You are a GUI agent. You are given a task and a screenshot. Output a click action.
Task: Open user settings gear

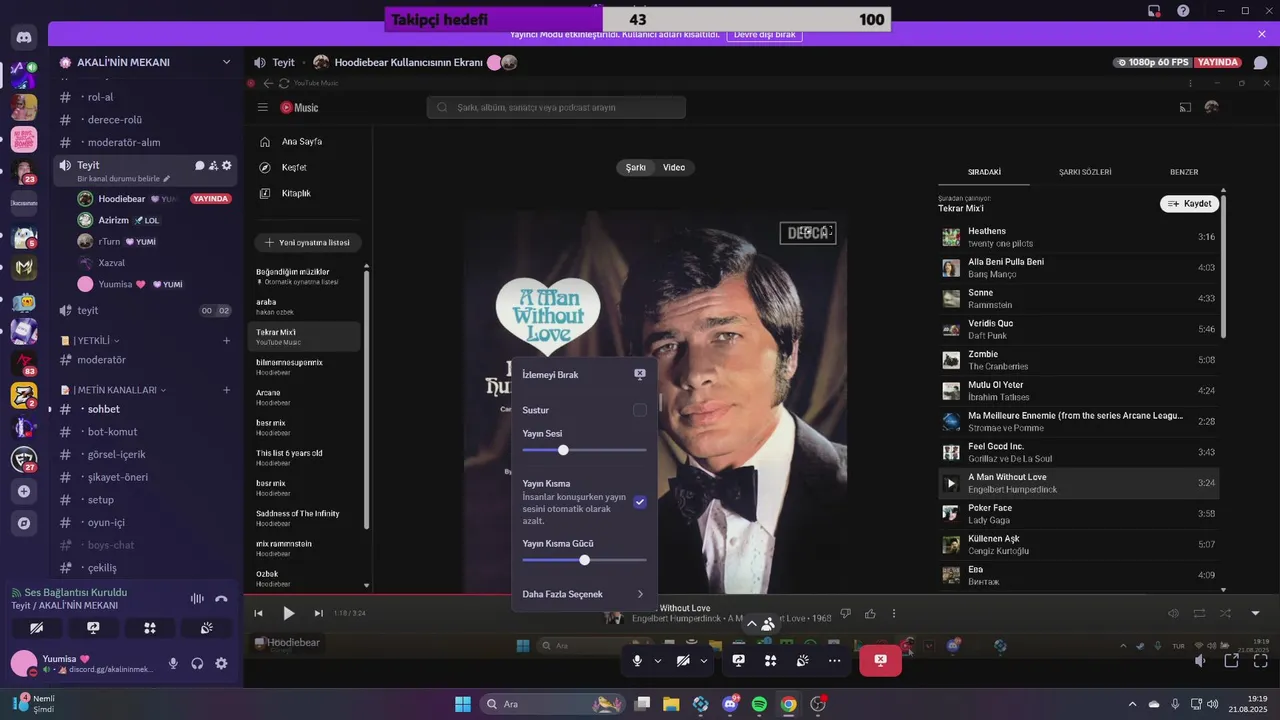[x=221, y=663]
